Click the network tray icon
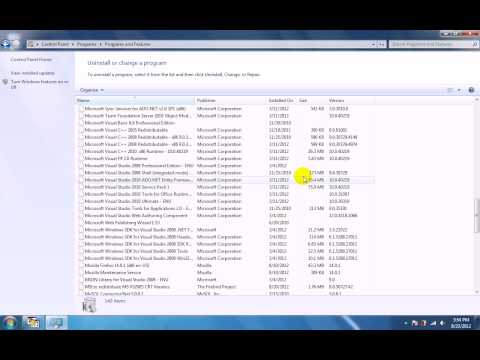 [433, 323]
